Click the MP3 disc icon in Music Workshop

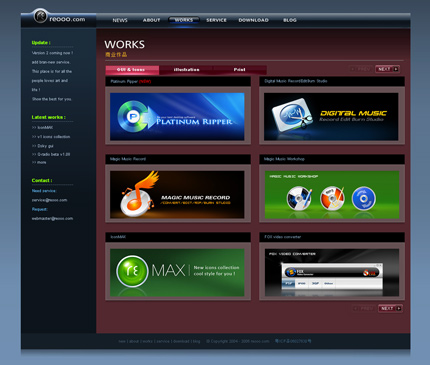332,198
